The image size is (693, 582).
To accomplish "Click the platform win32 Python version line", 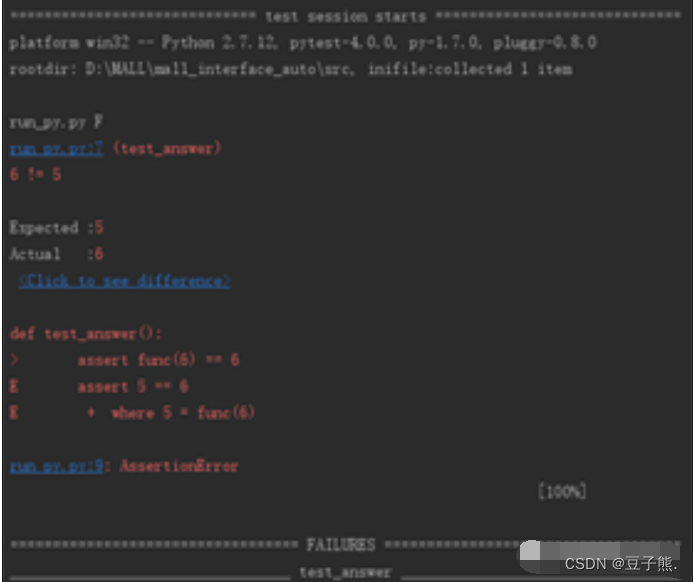I will 303,42.
